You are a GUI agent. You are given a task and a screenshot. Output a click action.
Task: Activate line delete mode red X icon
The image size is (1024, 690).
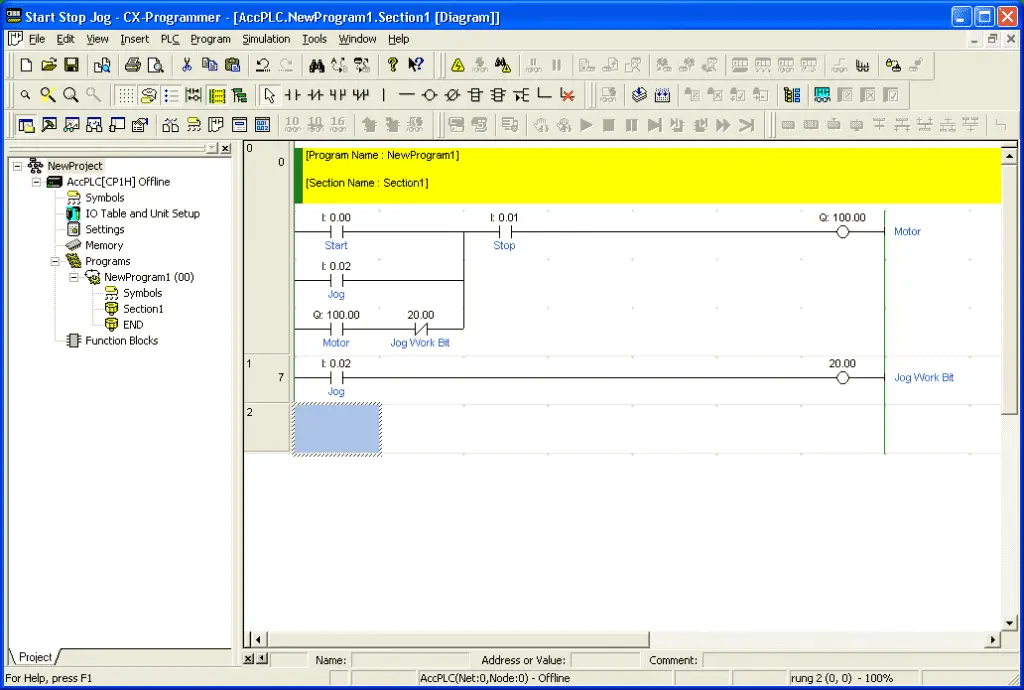[x=567, y=95]
